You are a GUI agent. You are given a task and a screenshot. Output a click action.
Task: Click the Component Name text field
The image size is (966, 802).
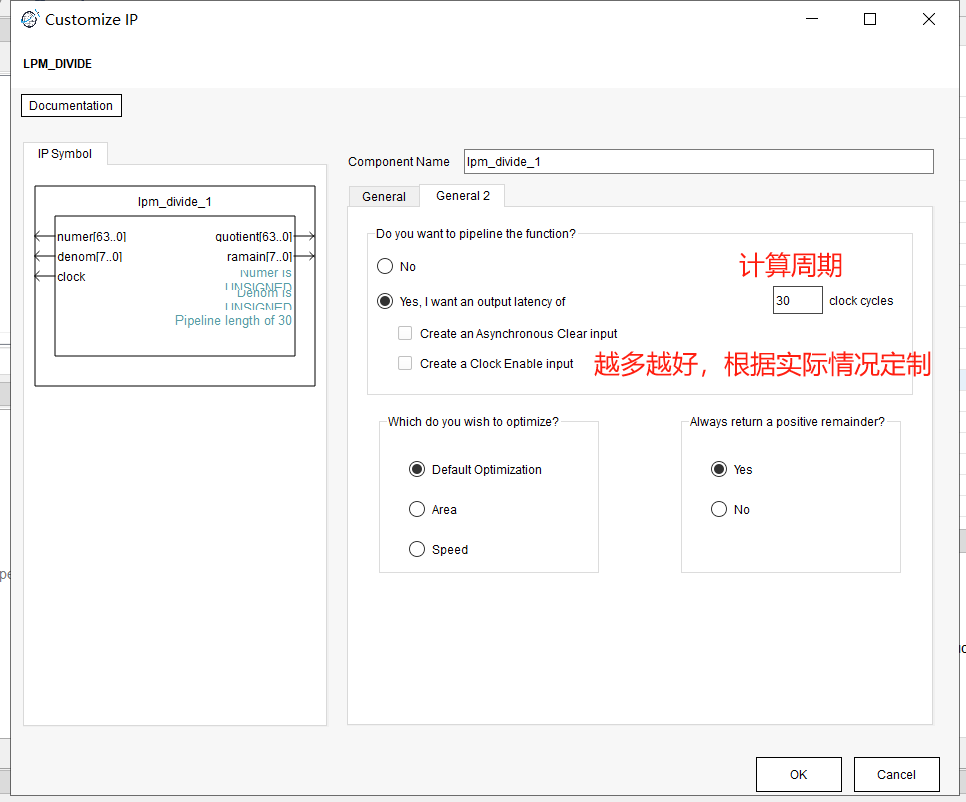[698, 161]
